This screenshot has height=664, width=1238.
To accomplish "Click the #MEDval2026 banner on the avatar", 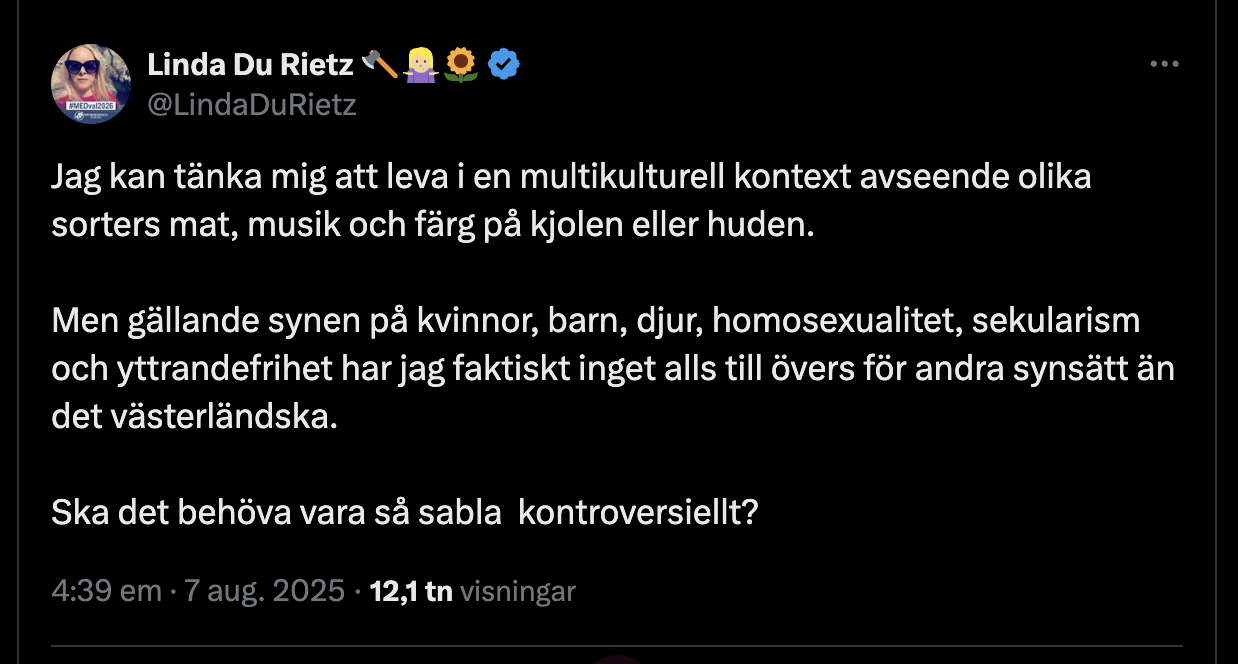I will 90,104.
